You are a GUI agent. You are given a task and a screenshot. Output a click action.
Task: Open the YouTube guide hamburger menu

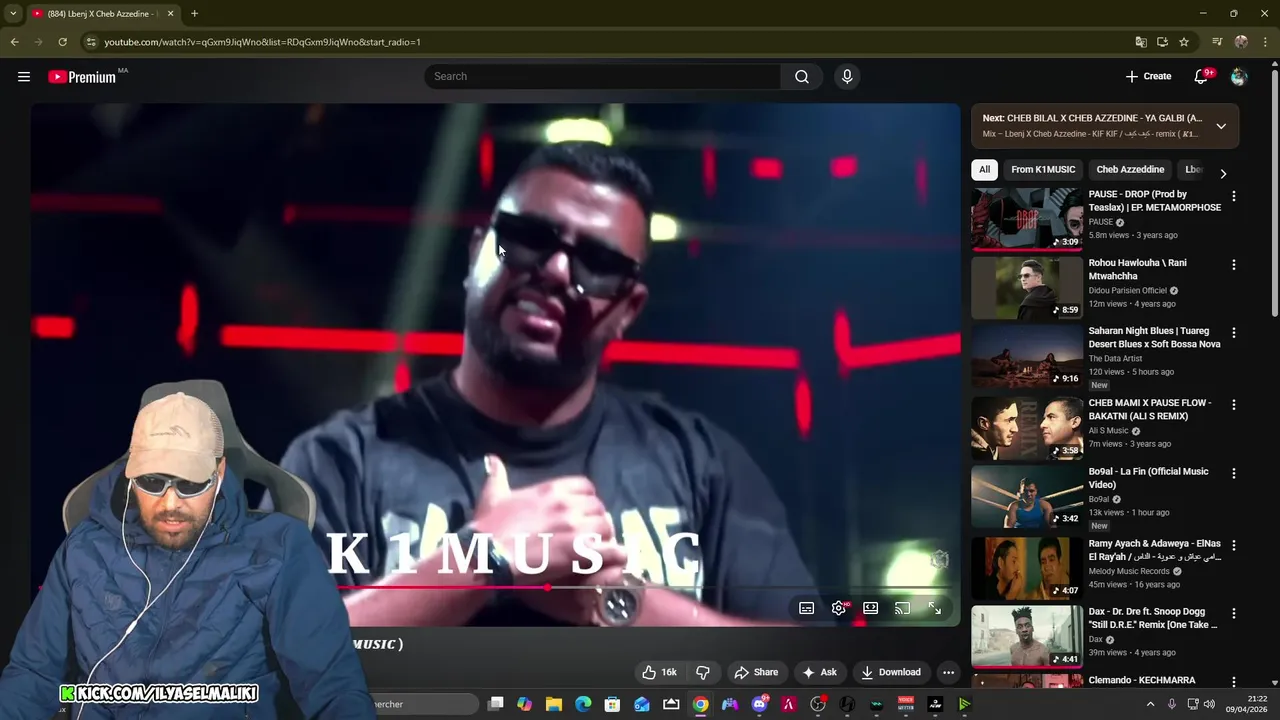tap(24, 76)
